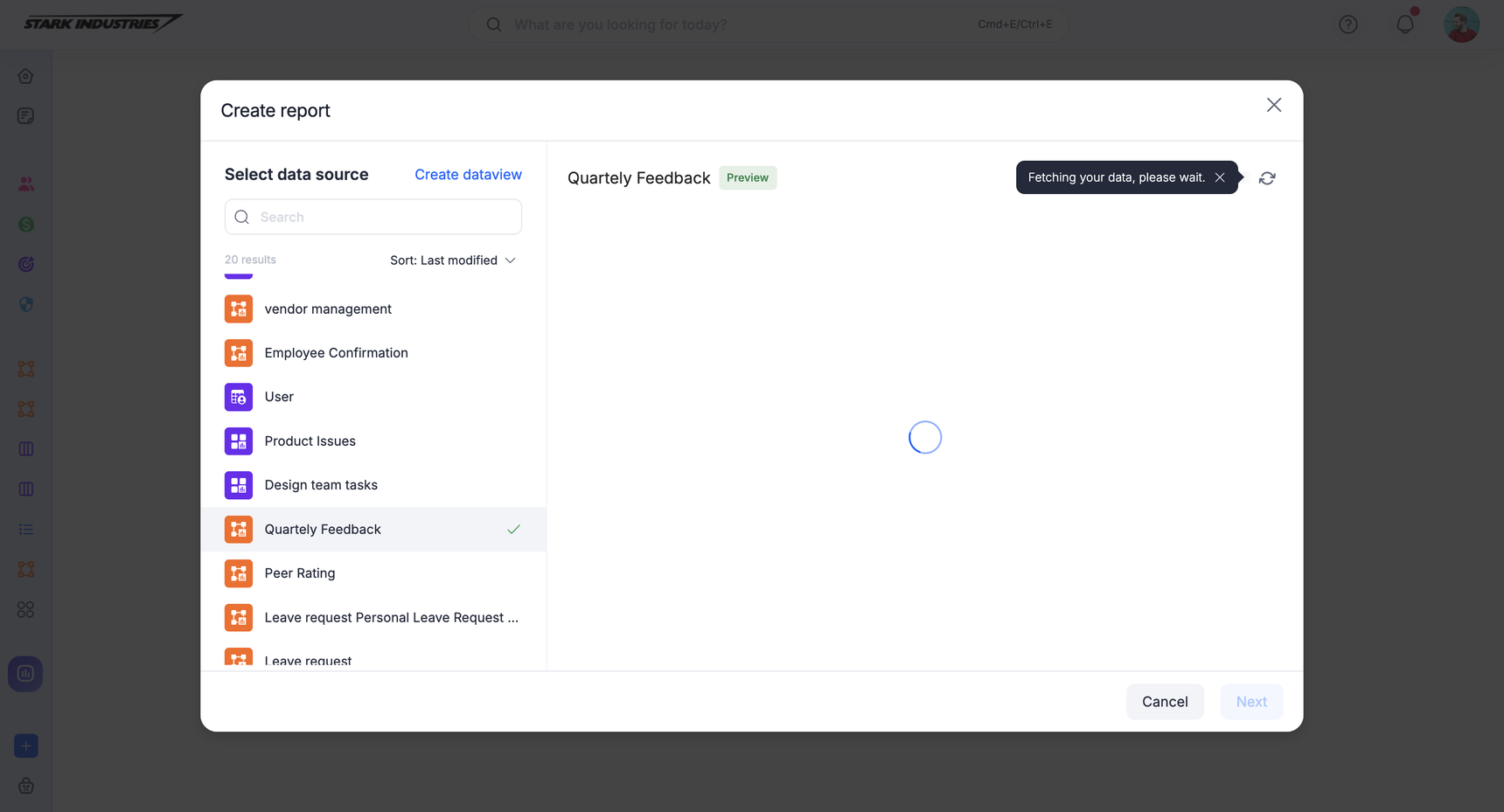The width and height of the screenshot is (1504, 812).
Task: Click the refresh data icon
Action: coord(1267,178)
